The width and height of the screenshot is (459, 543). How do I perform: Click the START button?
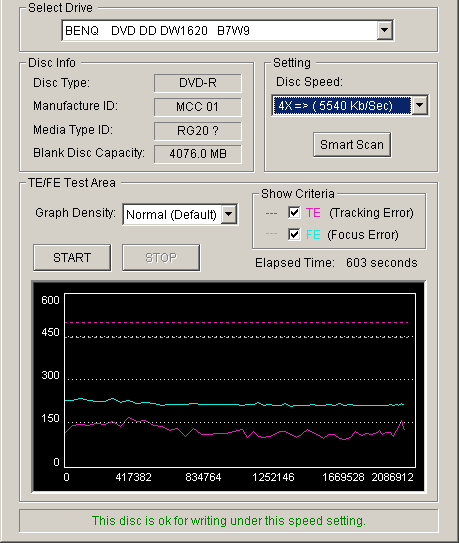(x=72, y=258)
